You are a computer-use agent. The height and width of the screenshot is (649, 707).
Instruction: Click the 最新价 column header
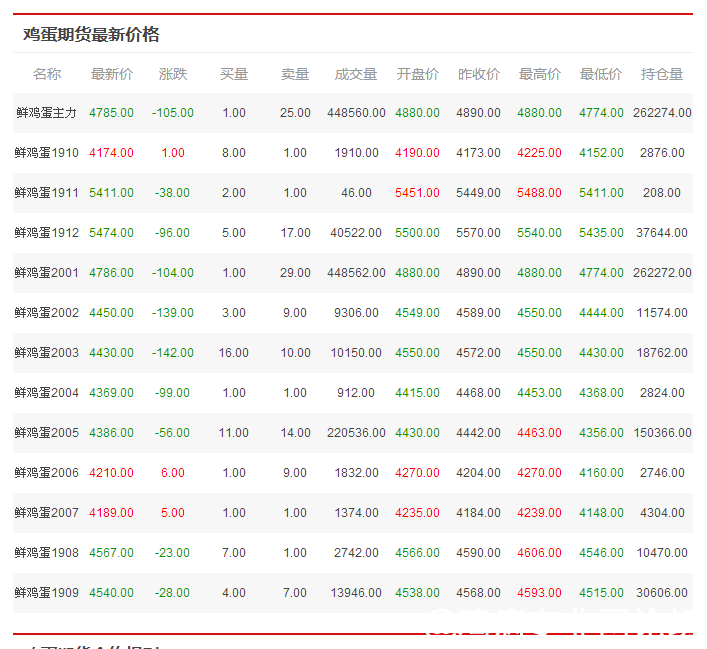(x=112, y=74)
